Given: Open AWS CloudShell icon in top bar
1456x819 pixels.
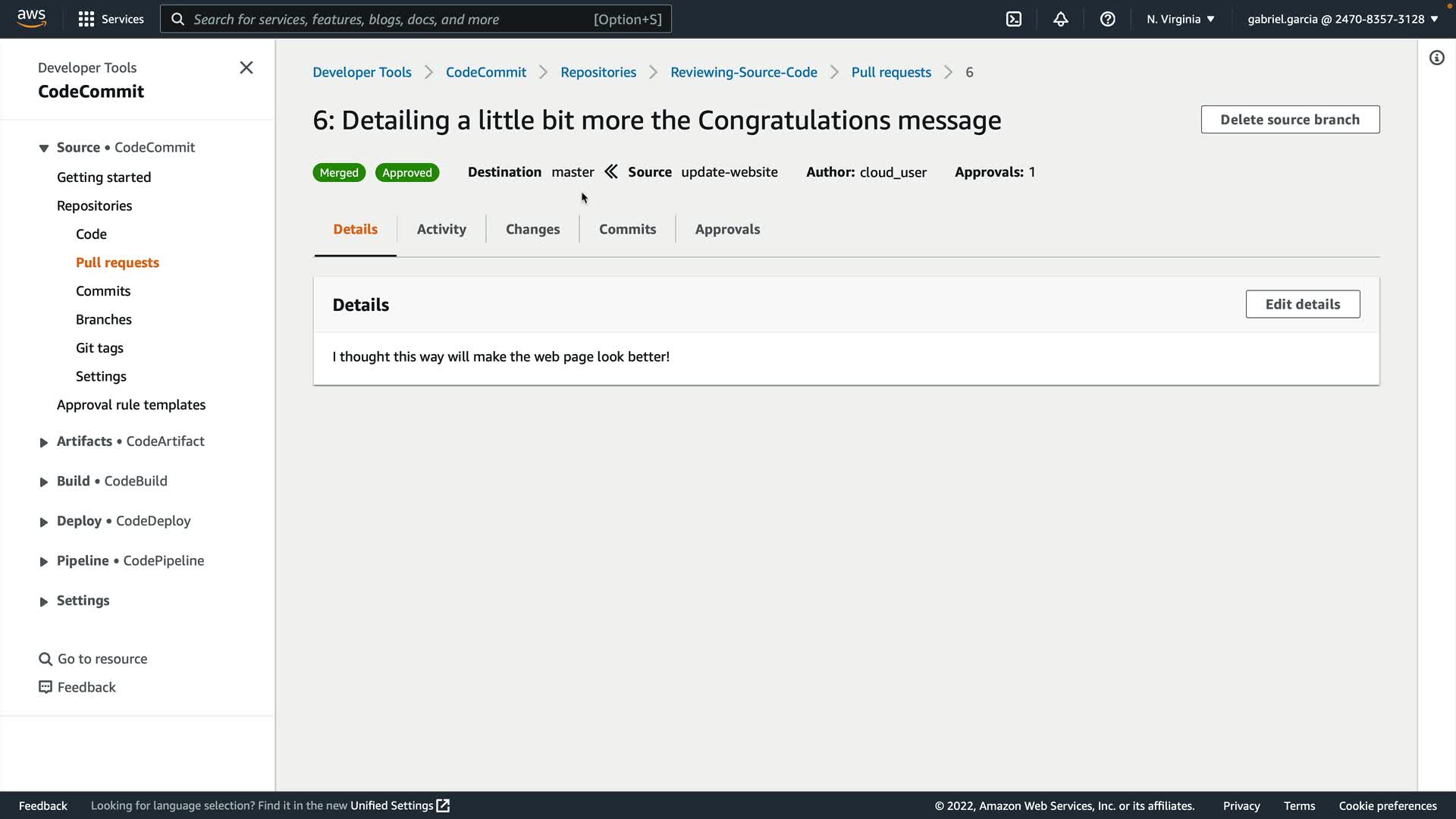Looking at the screenshot, I should coord(1014,19).
